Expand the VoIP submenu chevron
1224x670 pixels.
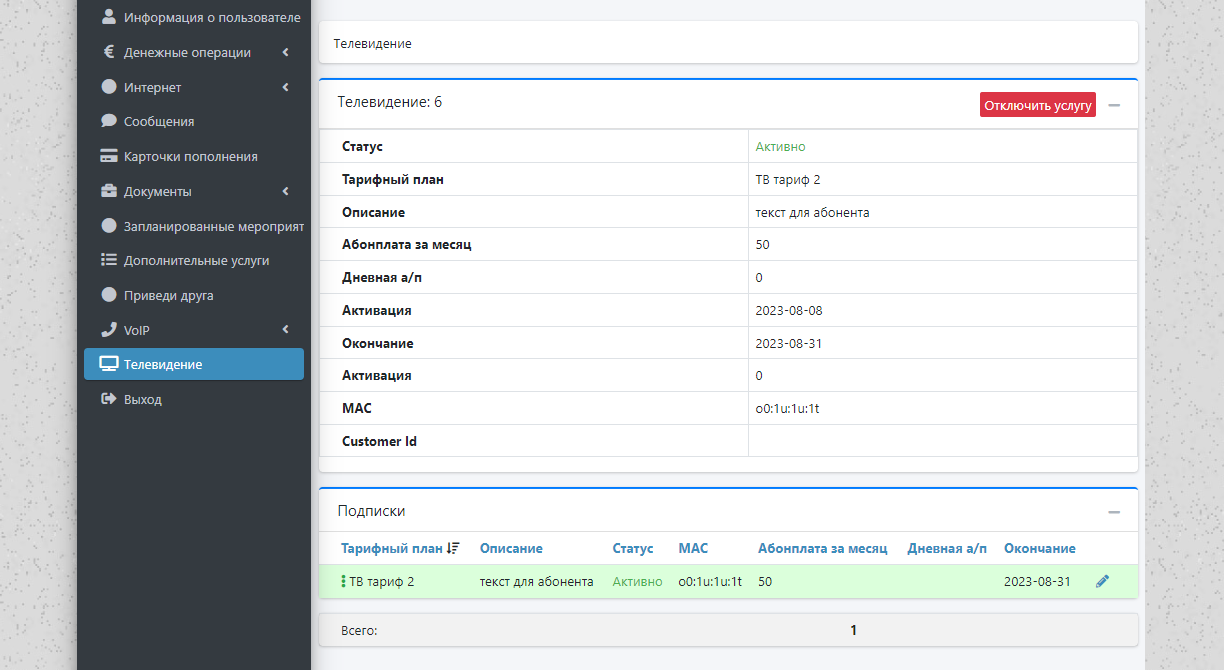(x=285, y=329)
